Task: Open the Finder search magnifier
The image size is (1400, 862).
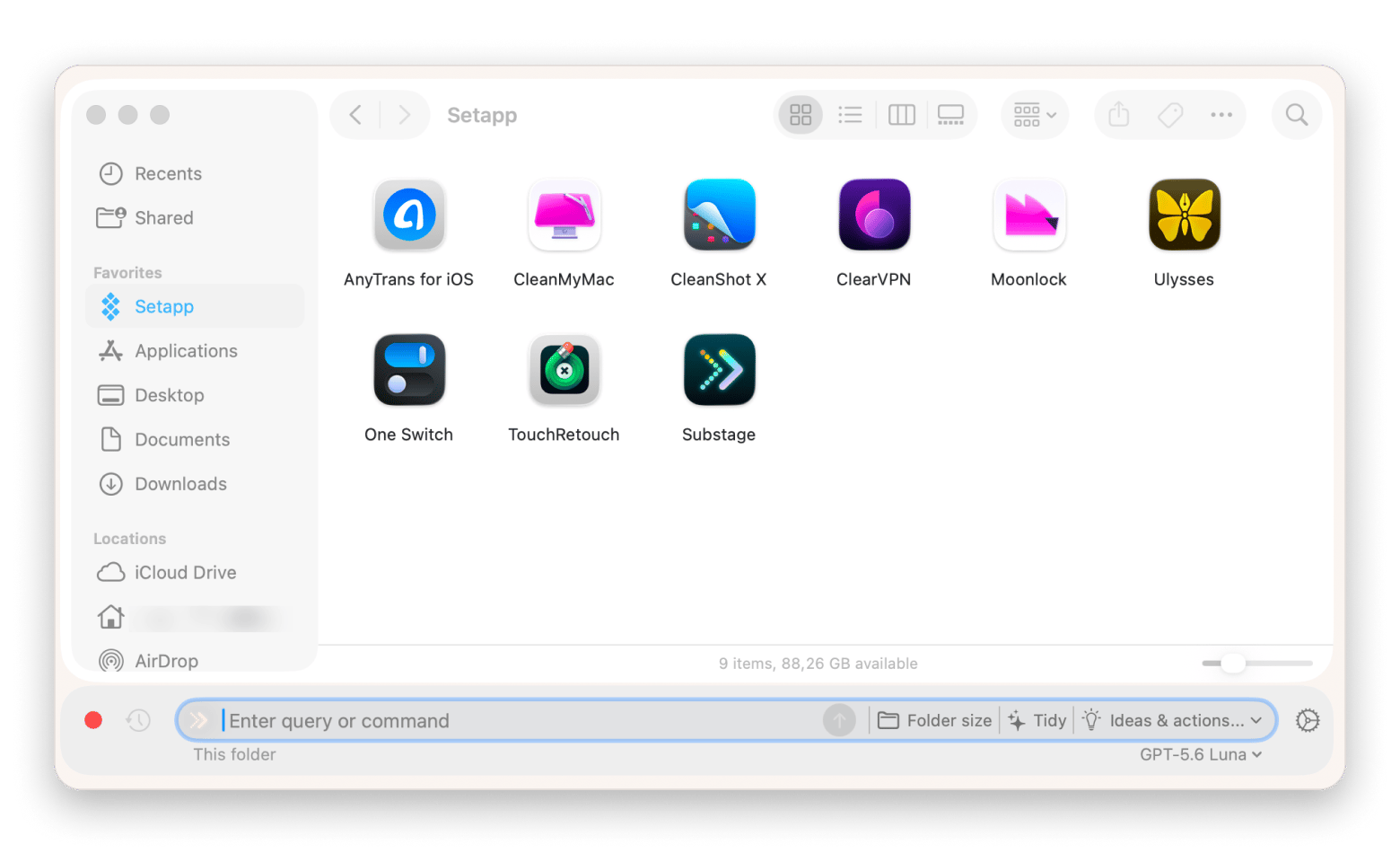Action: click(x=1297, y=115)
